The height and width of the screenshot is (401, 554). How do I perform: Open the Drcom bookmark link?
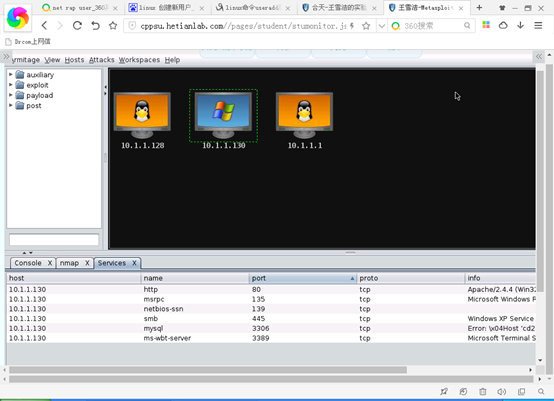point(28,42)
